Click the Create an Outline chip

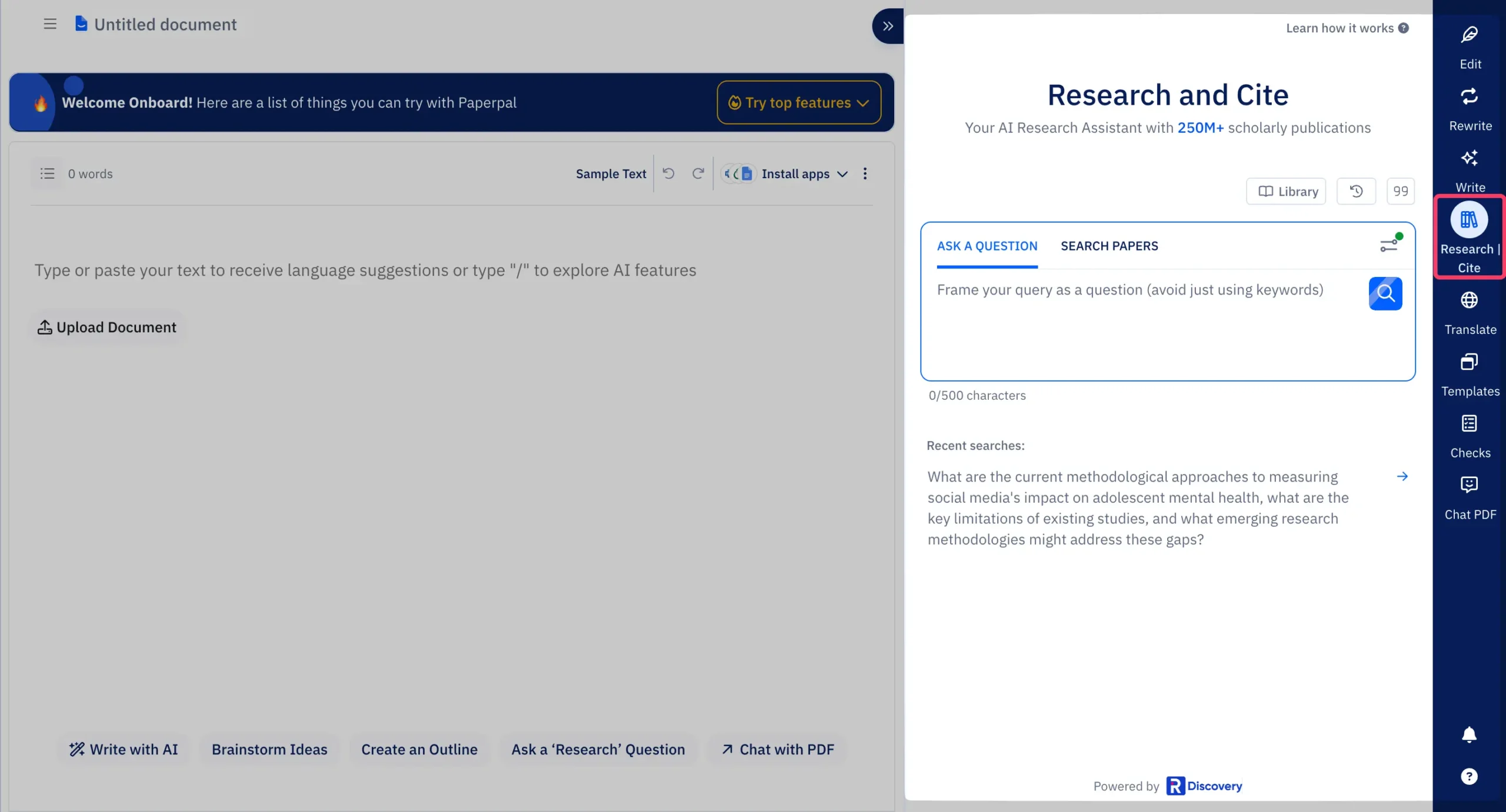pyautogui.click(x=419, y=749)
